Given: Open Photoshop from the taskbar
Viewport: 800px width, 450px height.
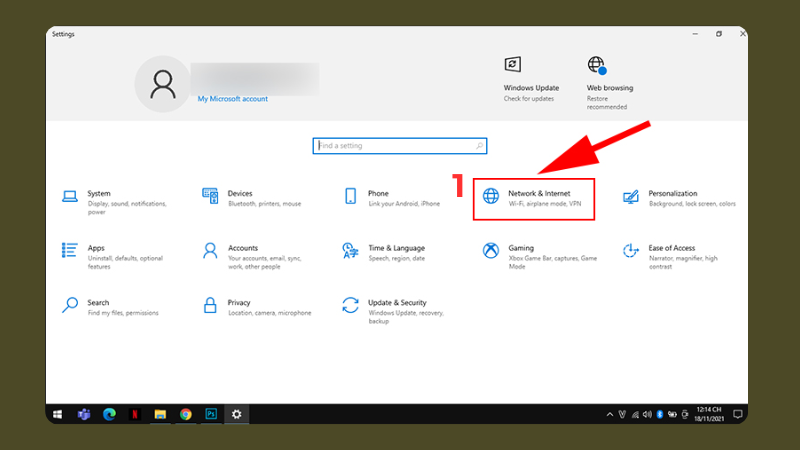Looking at the screenshot, I should pyautogui.click(x=211, y=414).
